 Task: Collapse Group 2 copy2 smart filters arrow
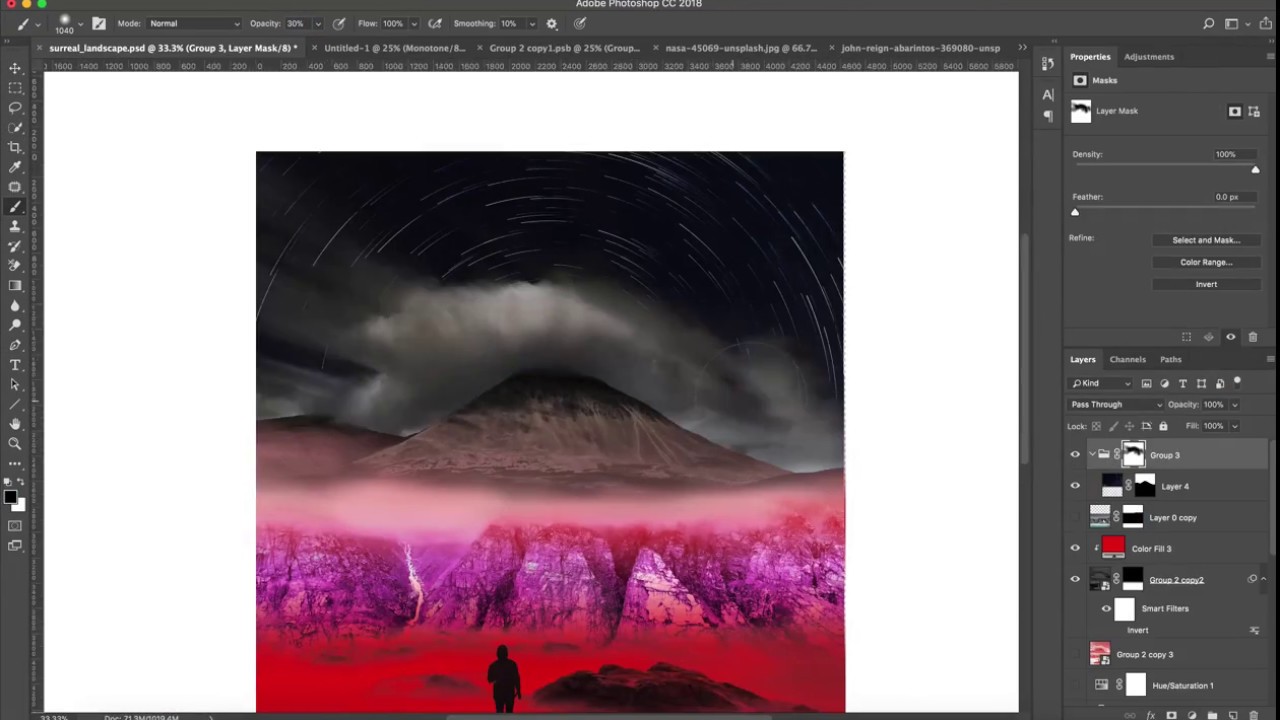tap(1262, 579)
